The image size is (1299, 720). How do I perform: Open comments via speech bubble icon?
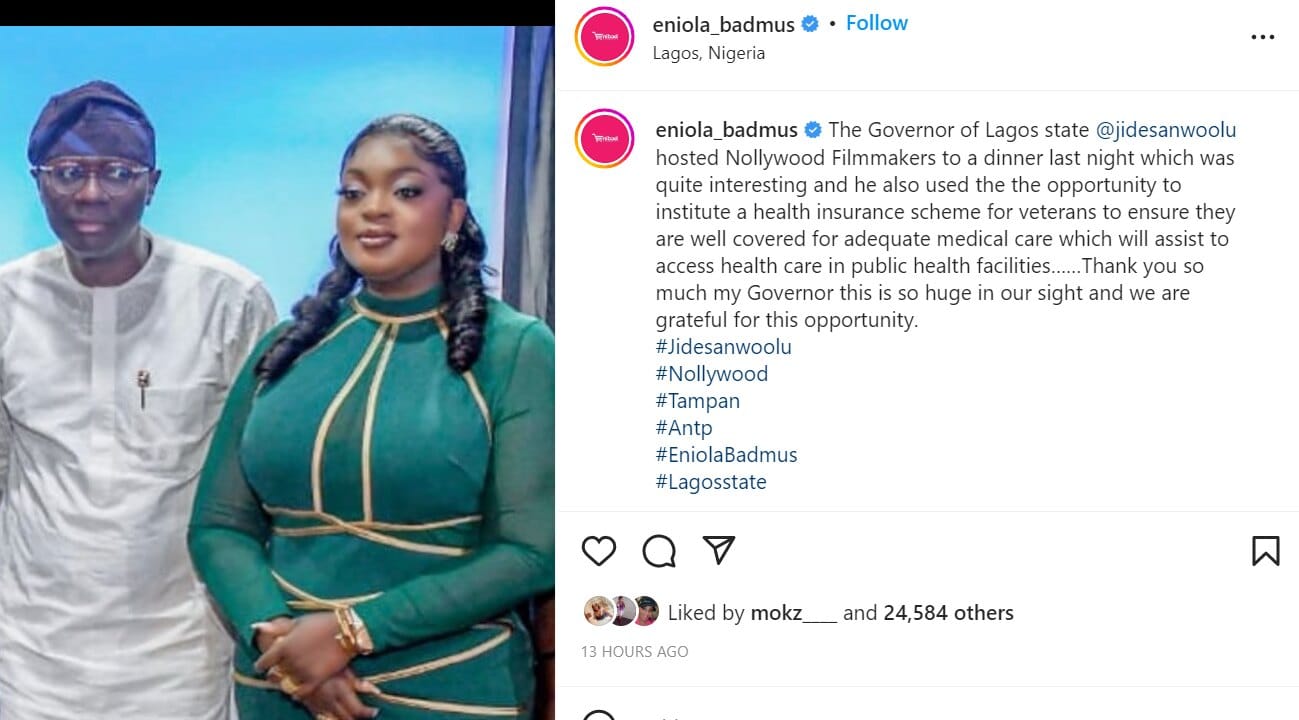coord(659,551)
